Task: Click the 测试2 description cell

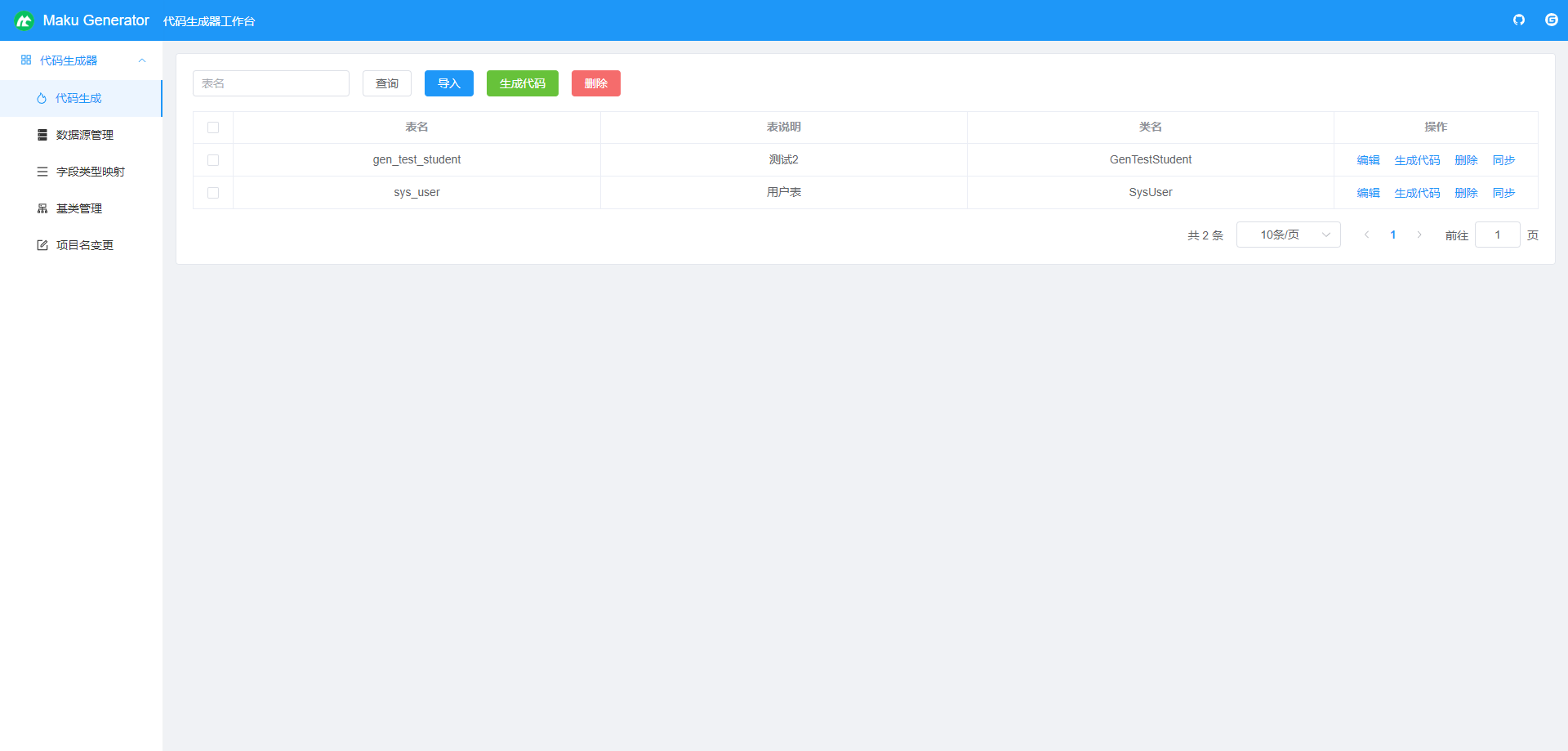Action: 784,159
